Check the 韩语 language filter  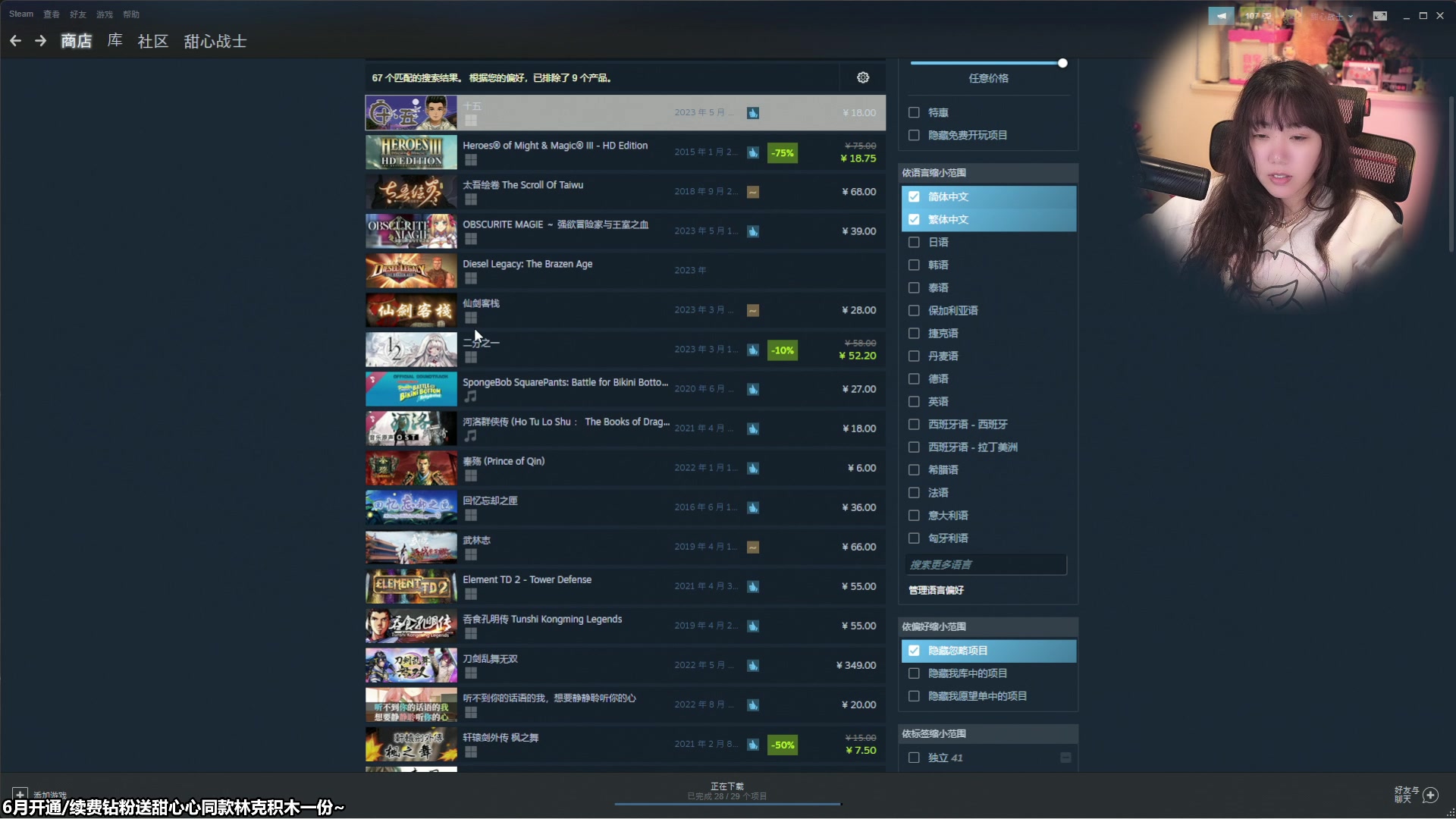pos(914,265)
